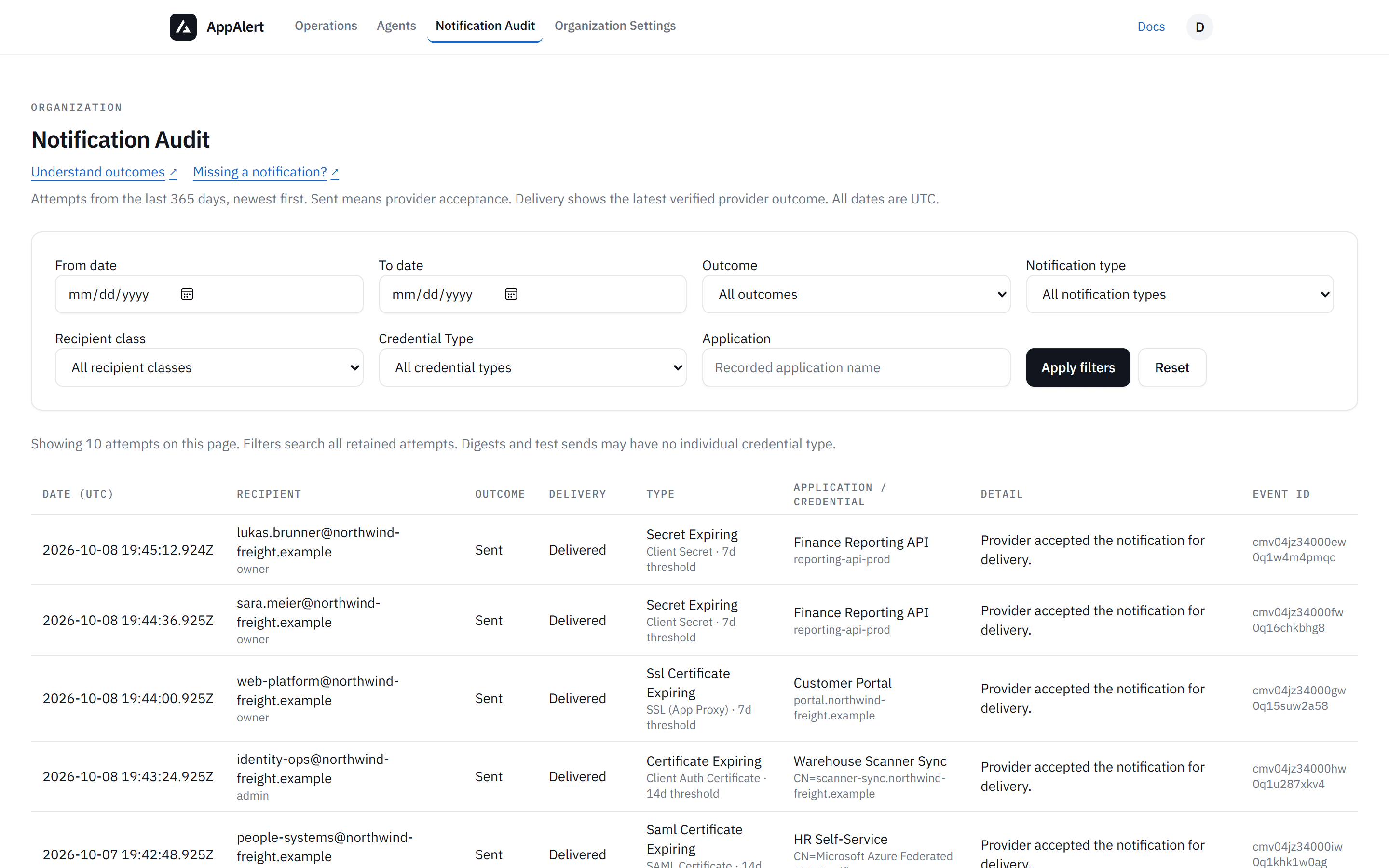Expand the Outcome dropdown
This screenshot has width=1389, height=868.
pos(856,295)
